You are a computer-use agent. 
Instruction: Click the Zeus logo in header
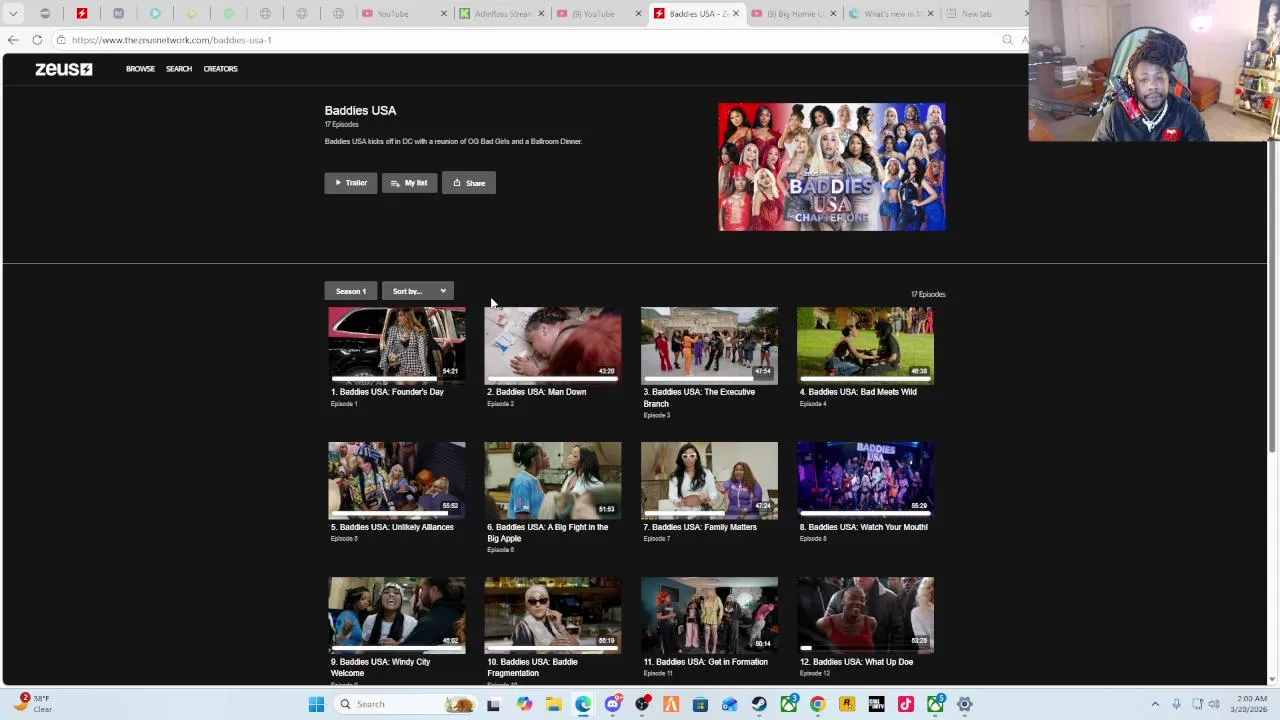tap(64, 69)
